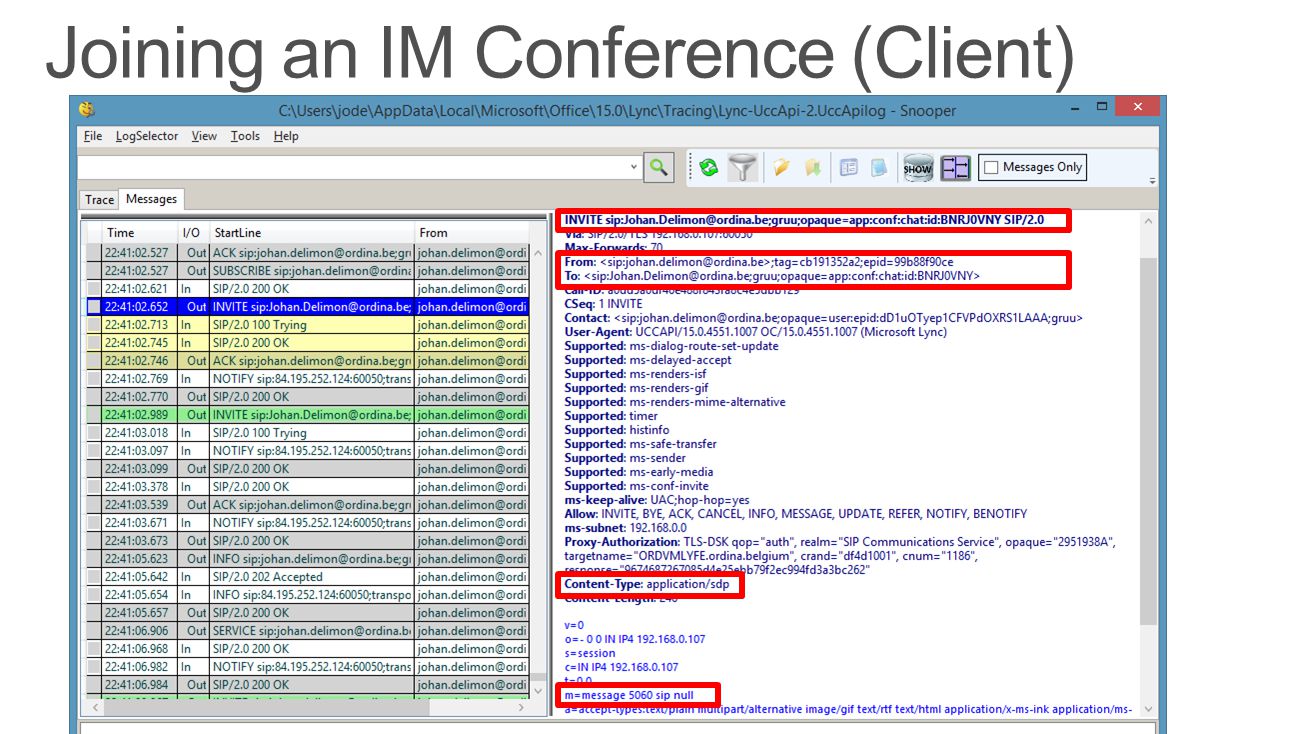Screen dimensions: 1305x734
Task: Select the Messages tab
Action: click(x=151, y=199)
